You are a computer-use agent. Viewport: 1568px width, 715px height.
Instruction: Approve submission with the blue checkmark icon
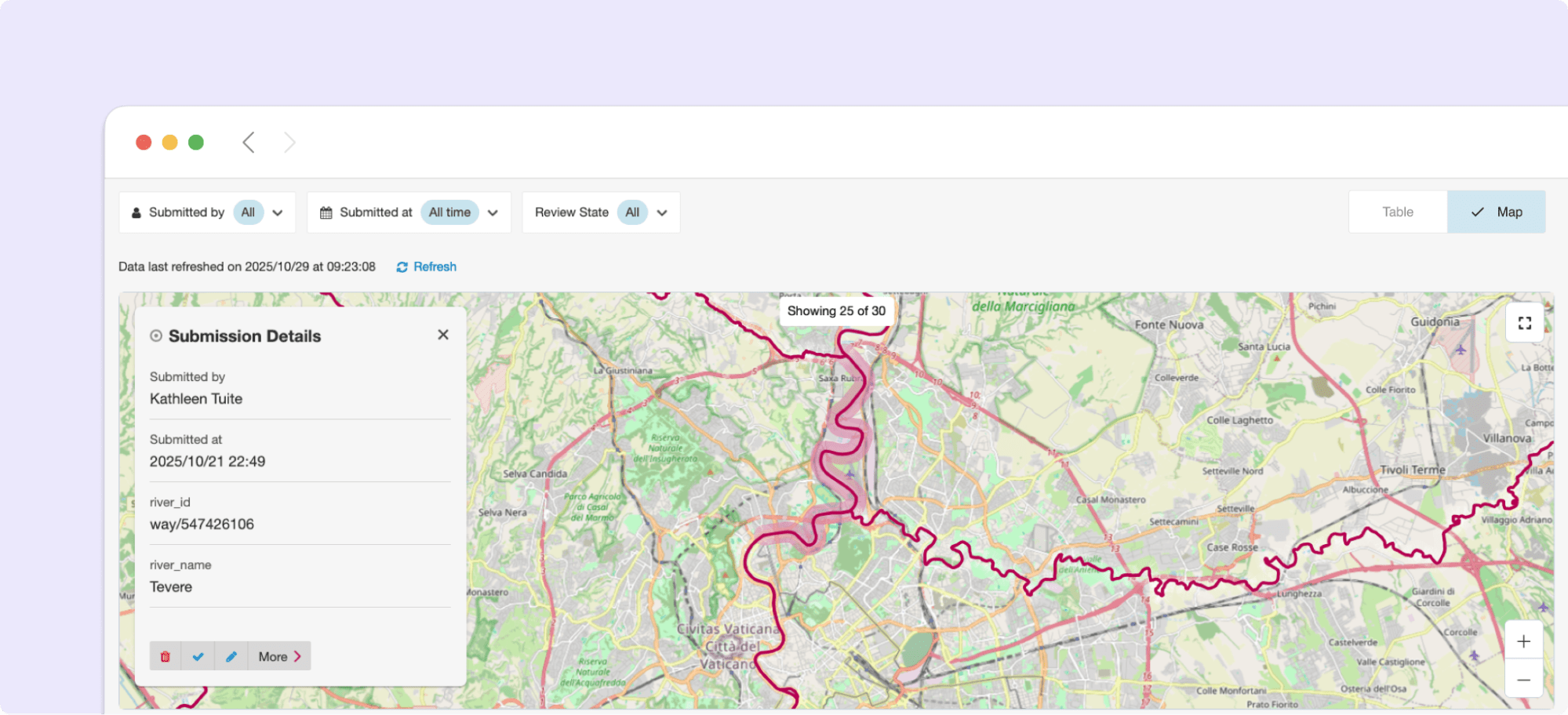[198, 656]
